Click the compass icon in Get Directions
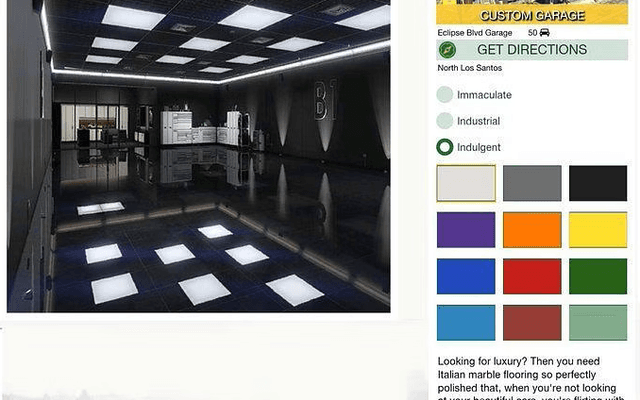 447,50
